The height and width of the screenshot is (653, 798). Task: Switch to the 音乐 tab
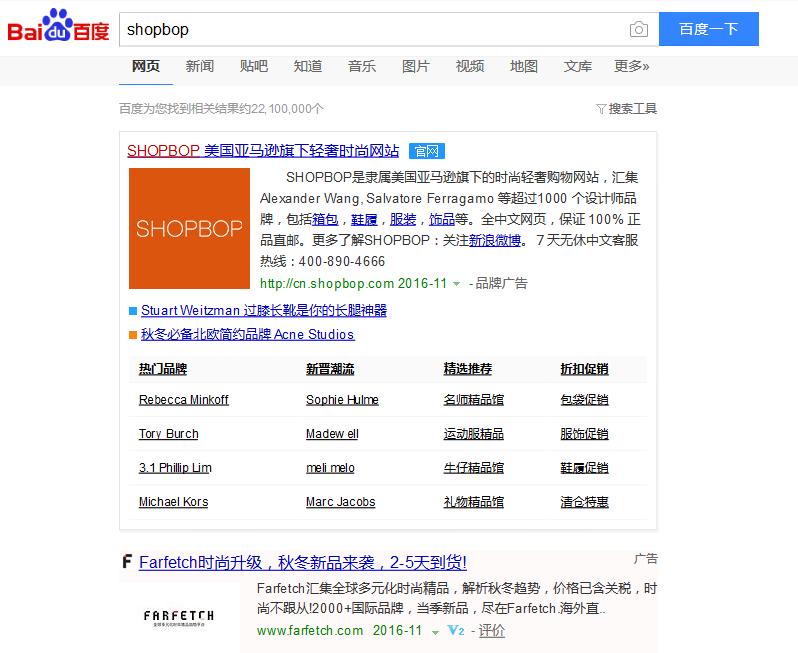[x=362, y=66]
